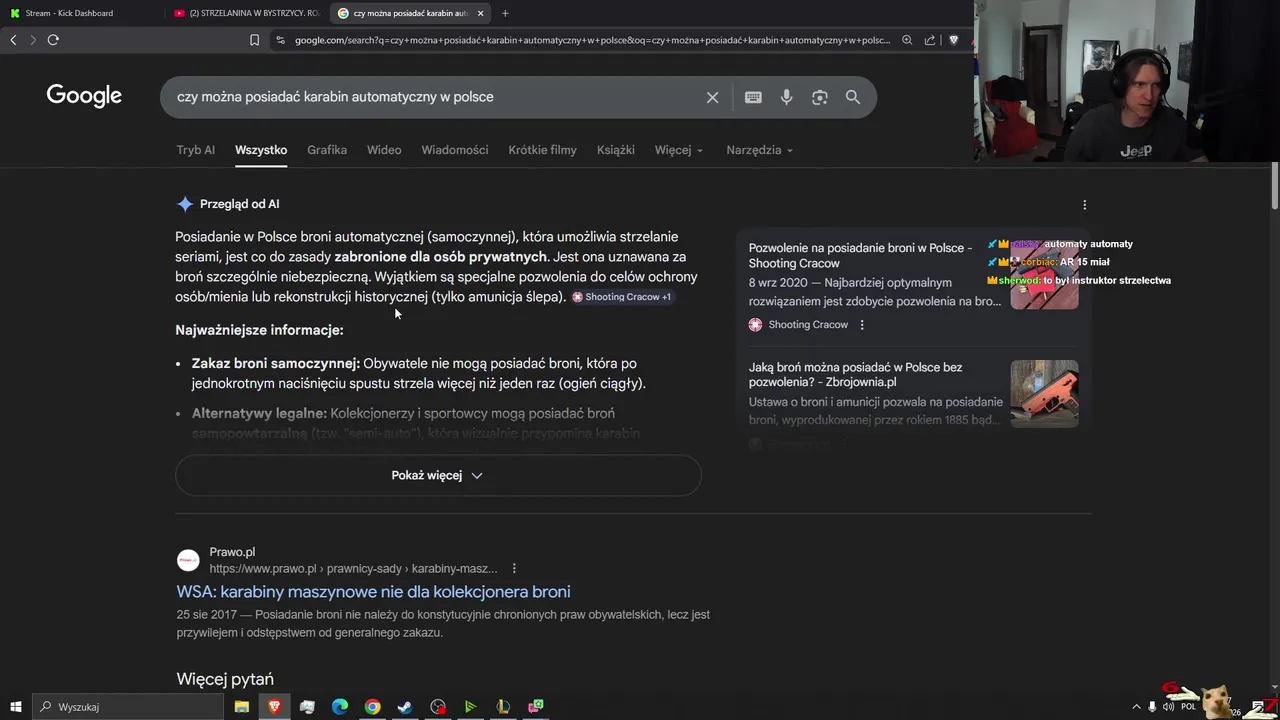The width and height of the screenshot is (1280, 720).
Task: Start voice search with microphone
Action: 787,97
